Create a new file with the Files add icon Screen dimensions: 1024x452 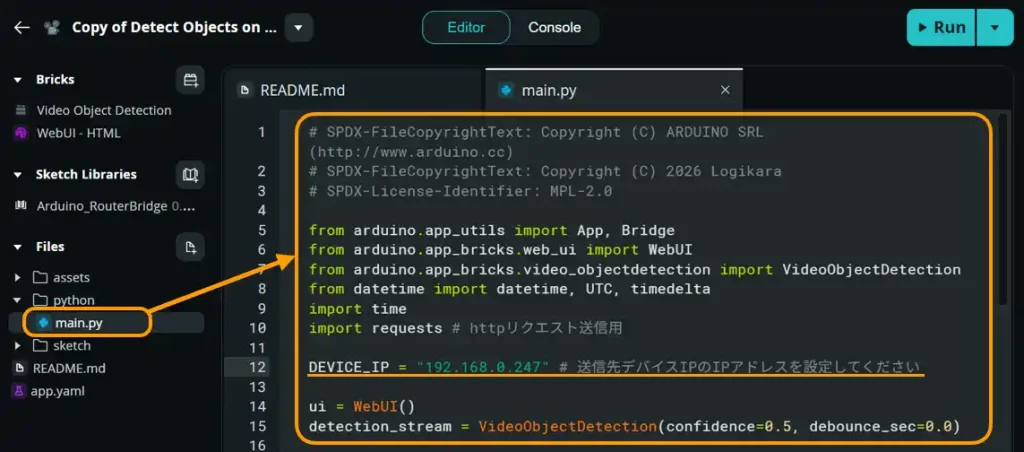[190, 247]
